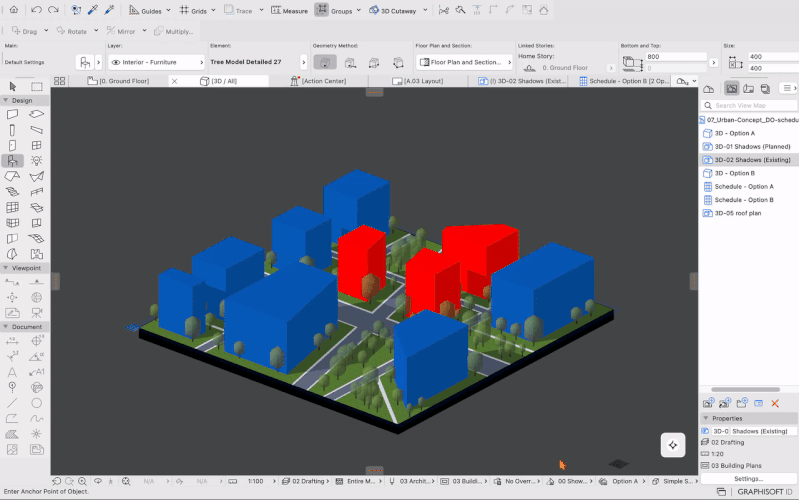Screen dimensions: 799x500
Task: Select the third geometry method option
Action: pyautogui.click(x=374, y=62)
